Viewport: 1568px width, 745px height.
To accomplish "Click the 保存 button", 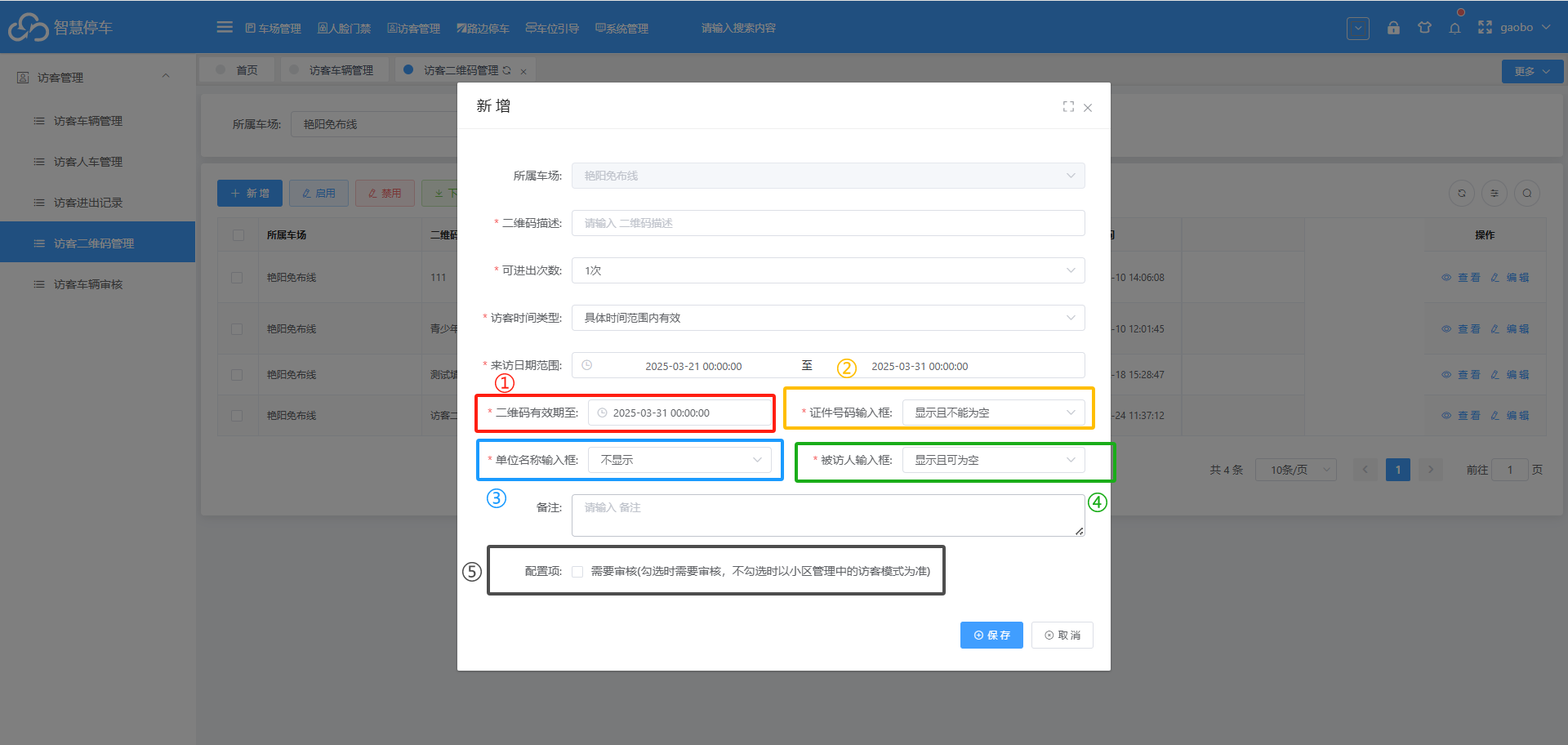I will click(991, 636).
